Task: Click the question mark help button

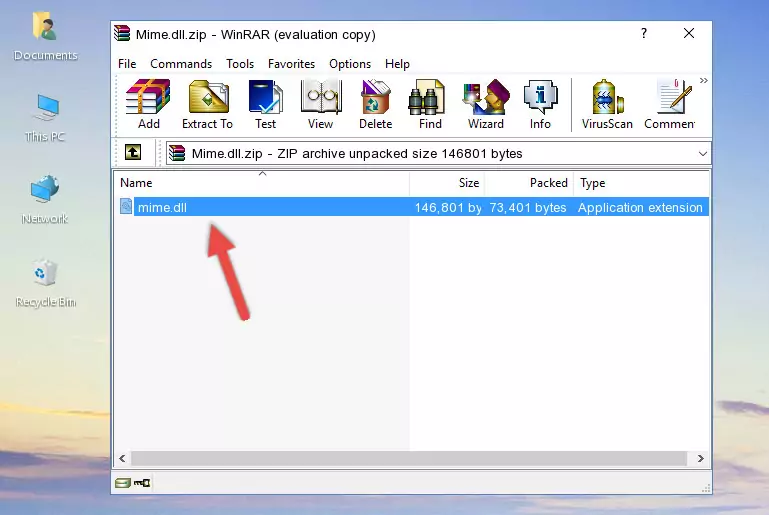Action: point(644,33)
